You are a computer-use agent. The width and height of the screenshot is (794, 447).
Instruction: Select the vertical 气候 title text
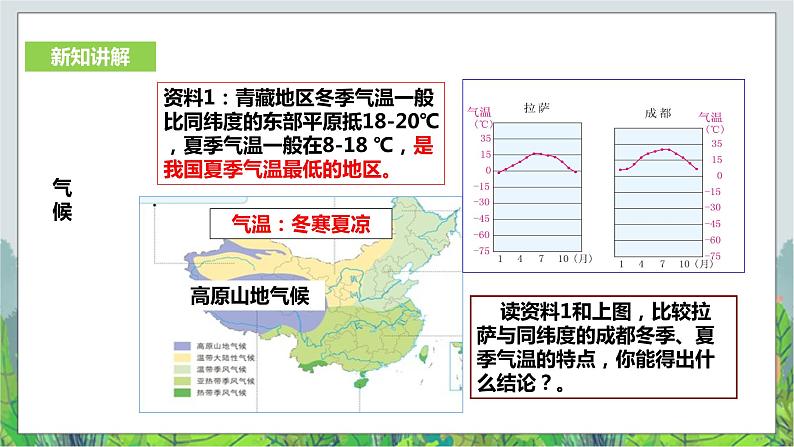coord(62,199)
